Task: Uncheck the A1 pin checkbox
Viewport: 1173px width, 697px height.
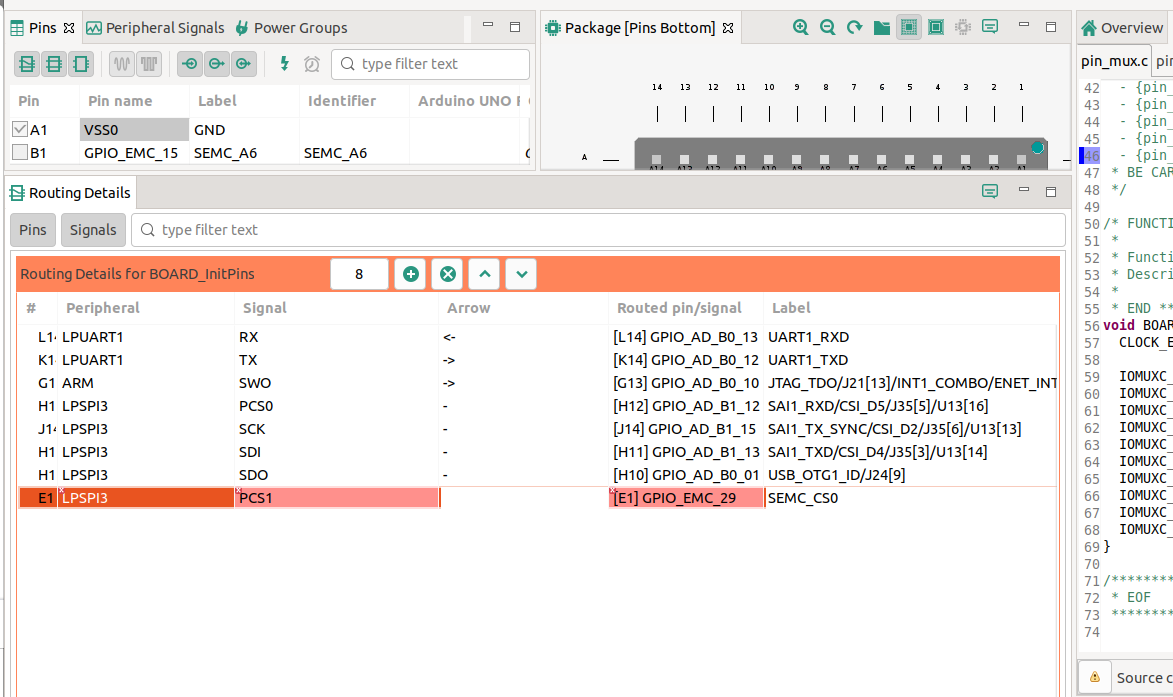Action: click(x=20, y=129)
